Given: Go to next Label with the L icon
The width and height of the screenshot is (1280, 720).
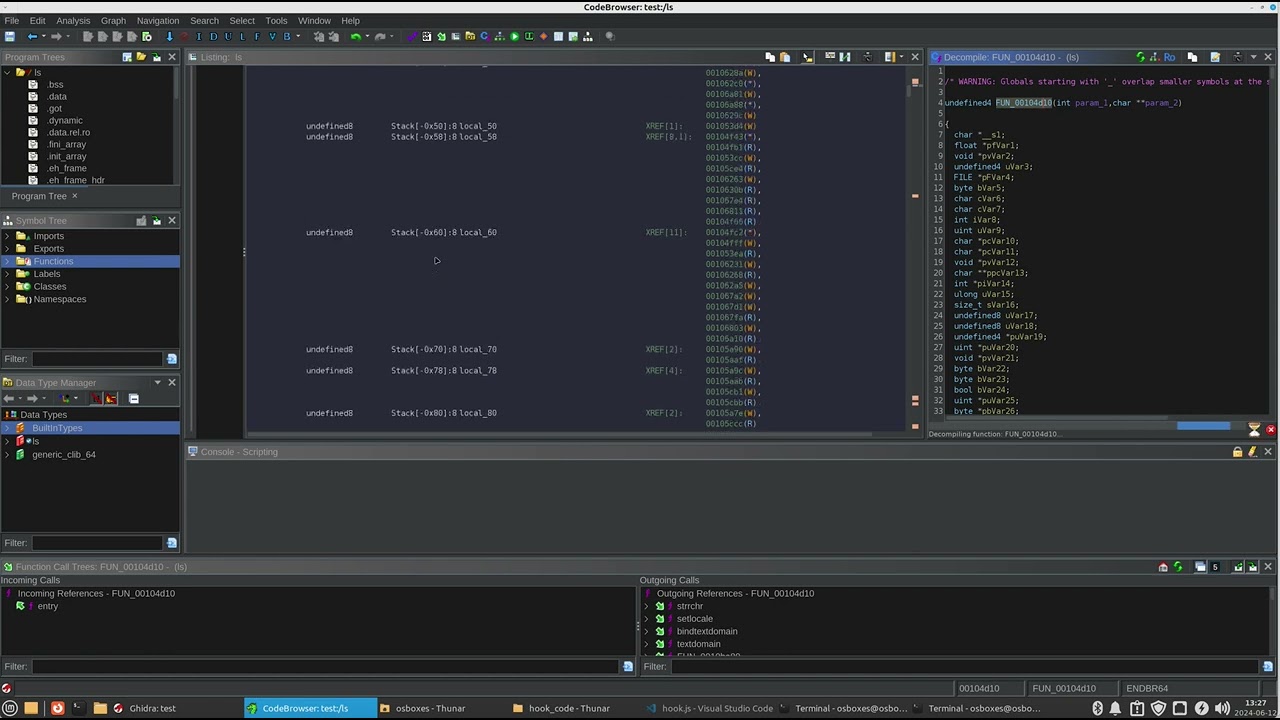Looking at the screenshot, I should click(242, 37).
